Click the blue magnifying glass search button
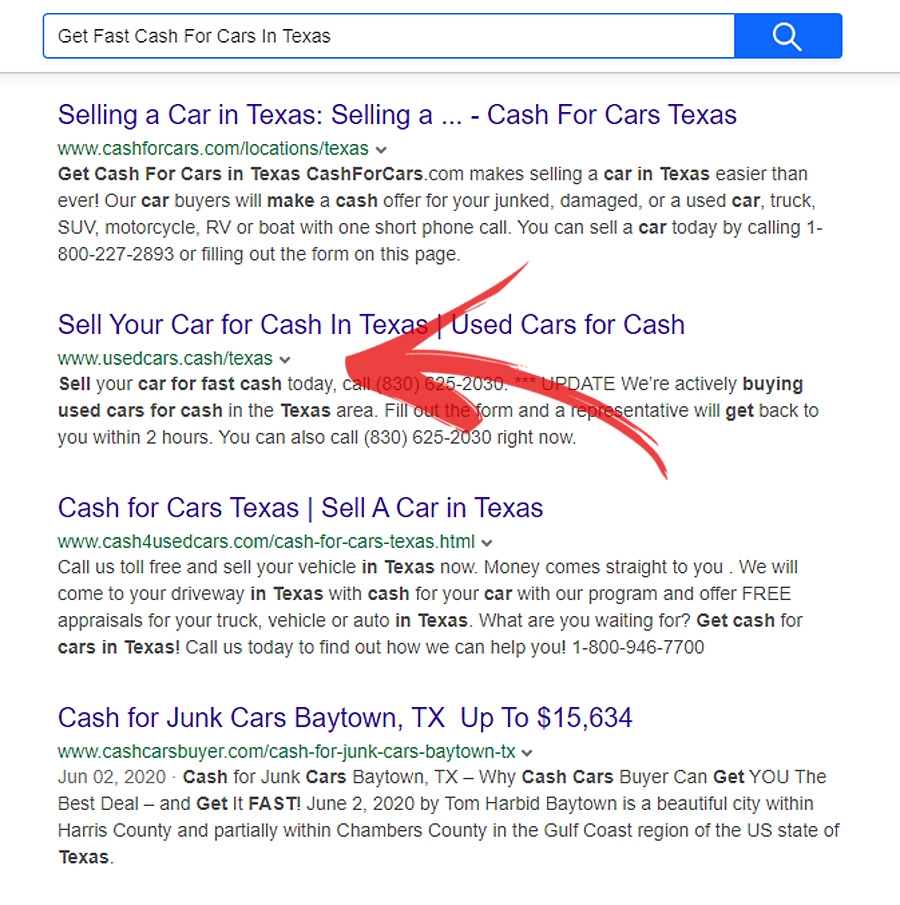Image resolution: width=900 pixels, height=905 pixels. coord(788,36)
